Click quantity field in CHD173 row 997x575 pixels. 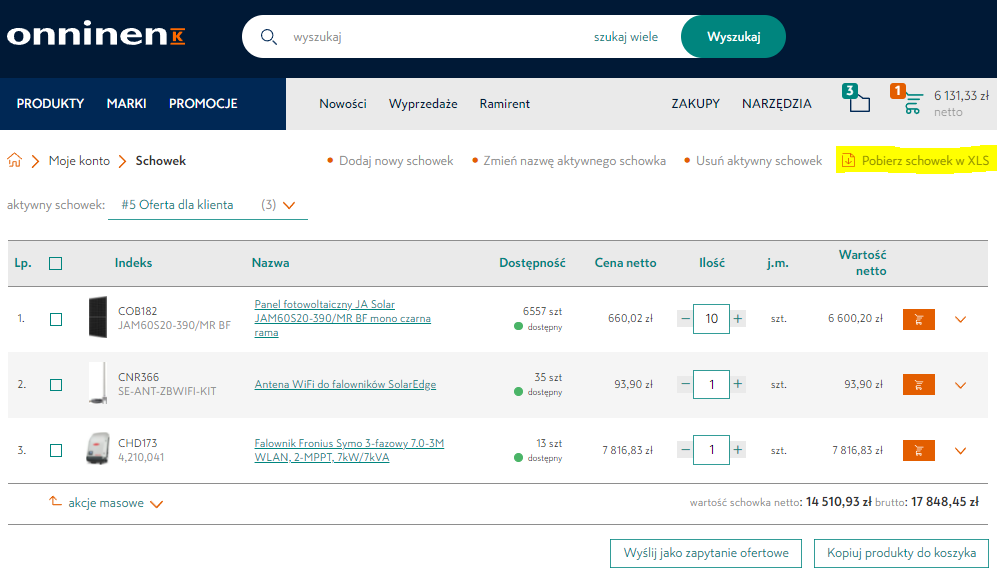[x=712, y=450]
